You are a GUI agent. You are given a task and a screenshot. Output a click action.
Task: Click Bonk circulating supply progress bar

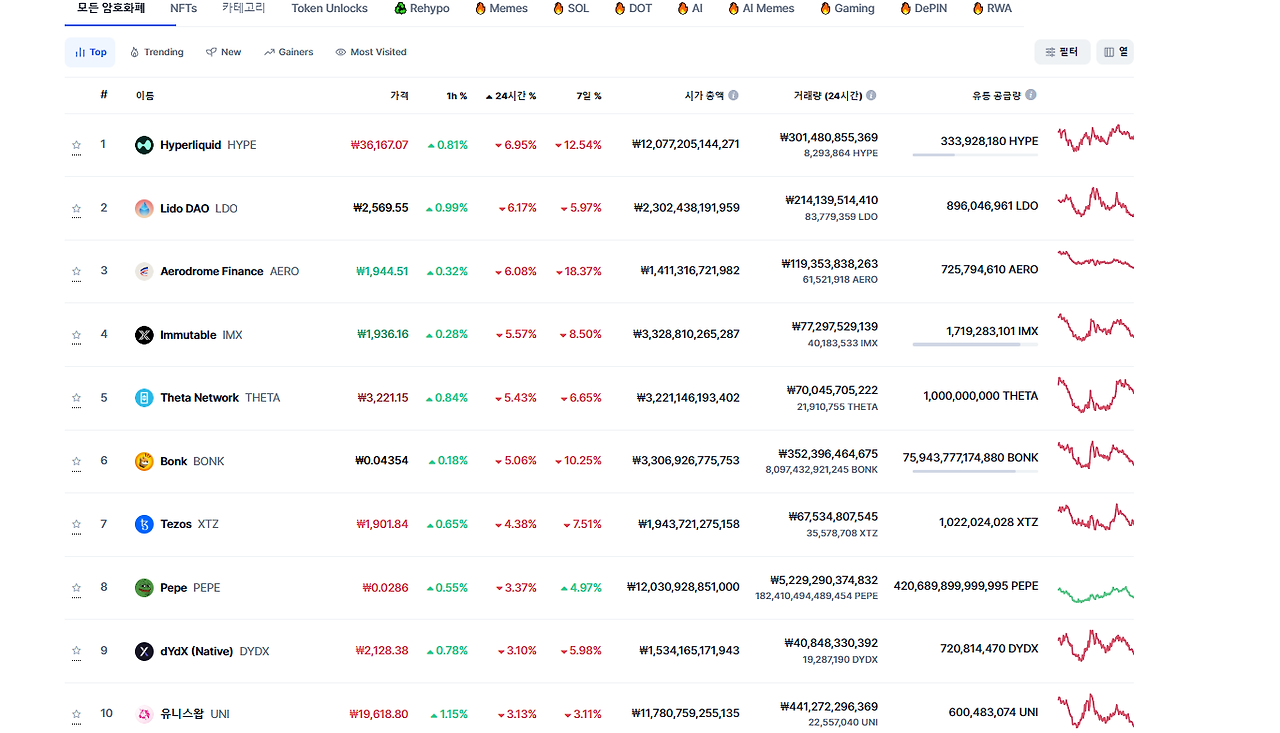pos(975,471)
